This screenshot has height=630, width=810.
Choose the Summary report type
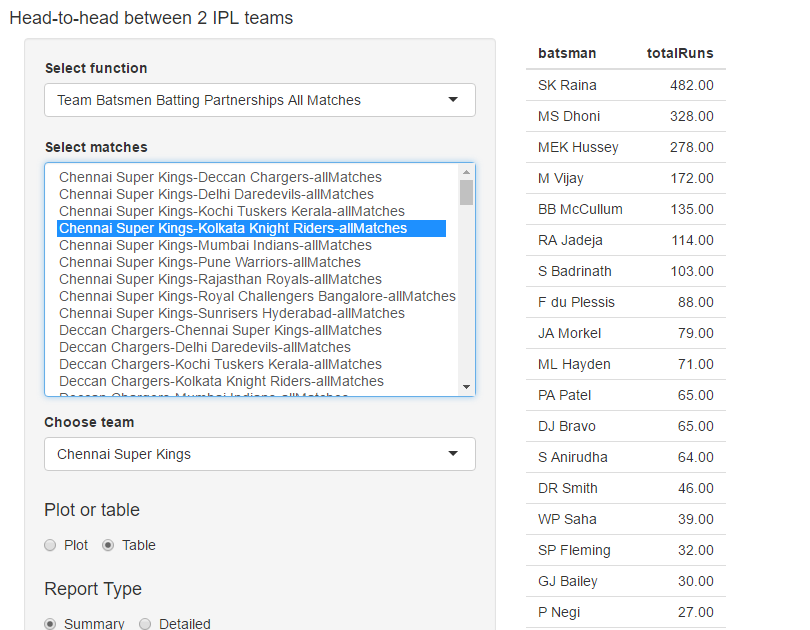click(x=50, y=623)
